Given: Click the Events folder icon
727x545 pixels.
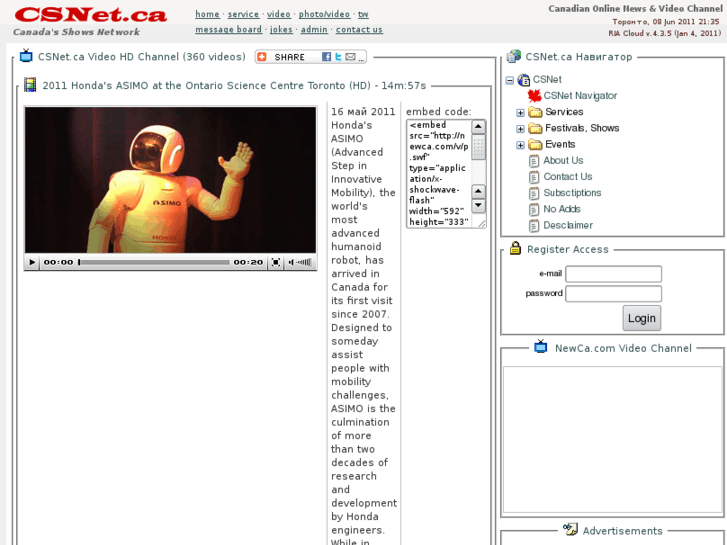Looking at the screenshot, I should click(x=535, y=145).
